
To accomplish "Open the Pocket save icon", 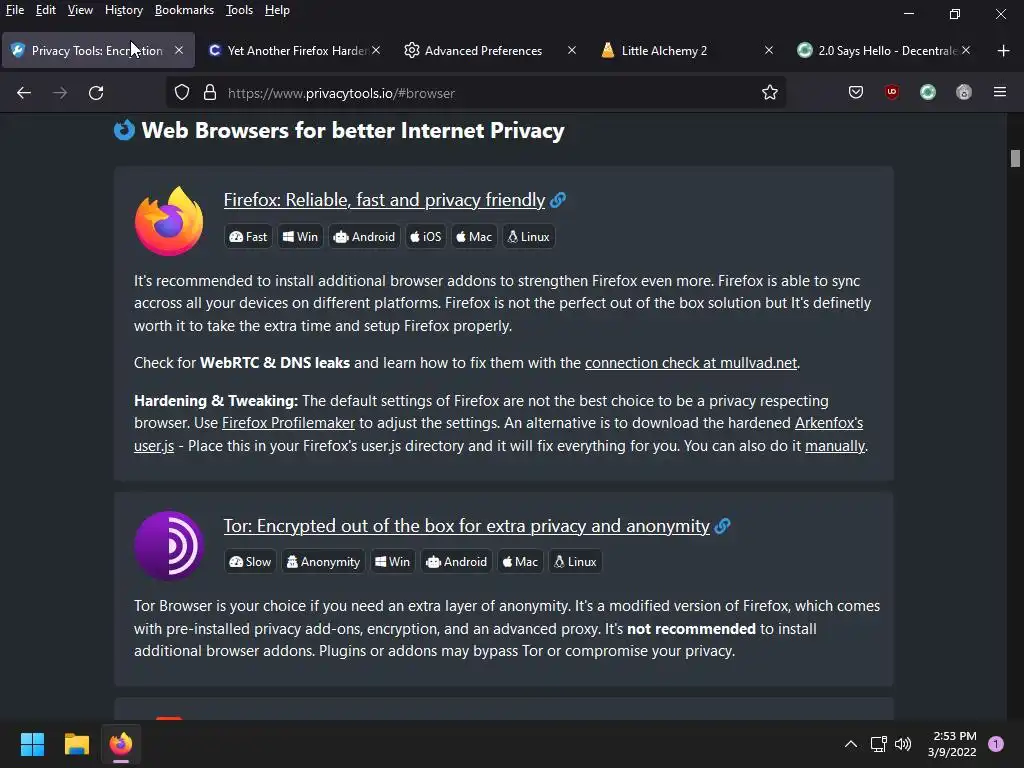I will pyautogui.click(x=856, y=92).
